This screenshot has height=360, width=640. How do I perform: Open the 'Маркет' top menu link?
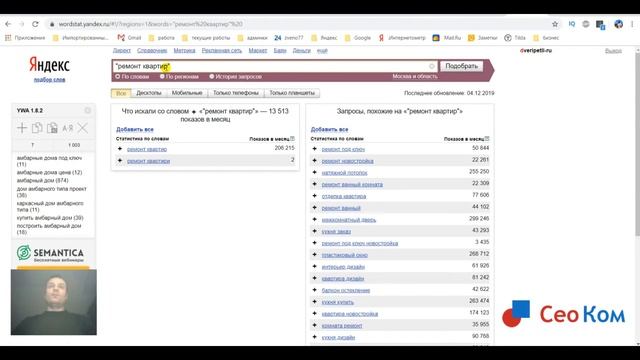(x=258, y=51)
